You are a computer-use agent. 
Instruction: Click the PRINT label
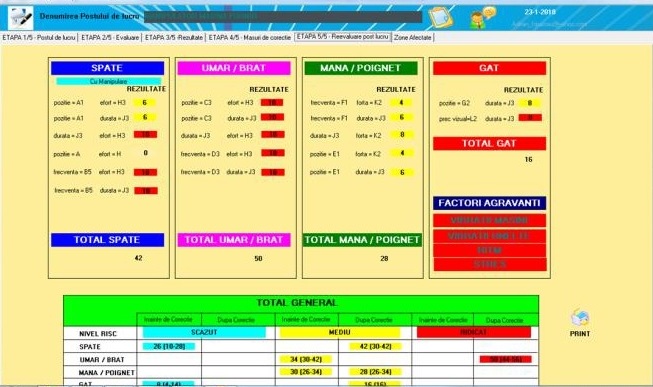[x=580, y=334]
